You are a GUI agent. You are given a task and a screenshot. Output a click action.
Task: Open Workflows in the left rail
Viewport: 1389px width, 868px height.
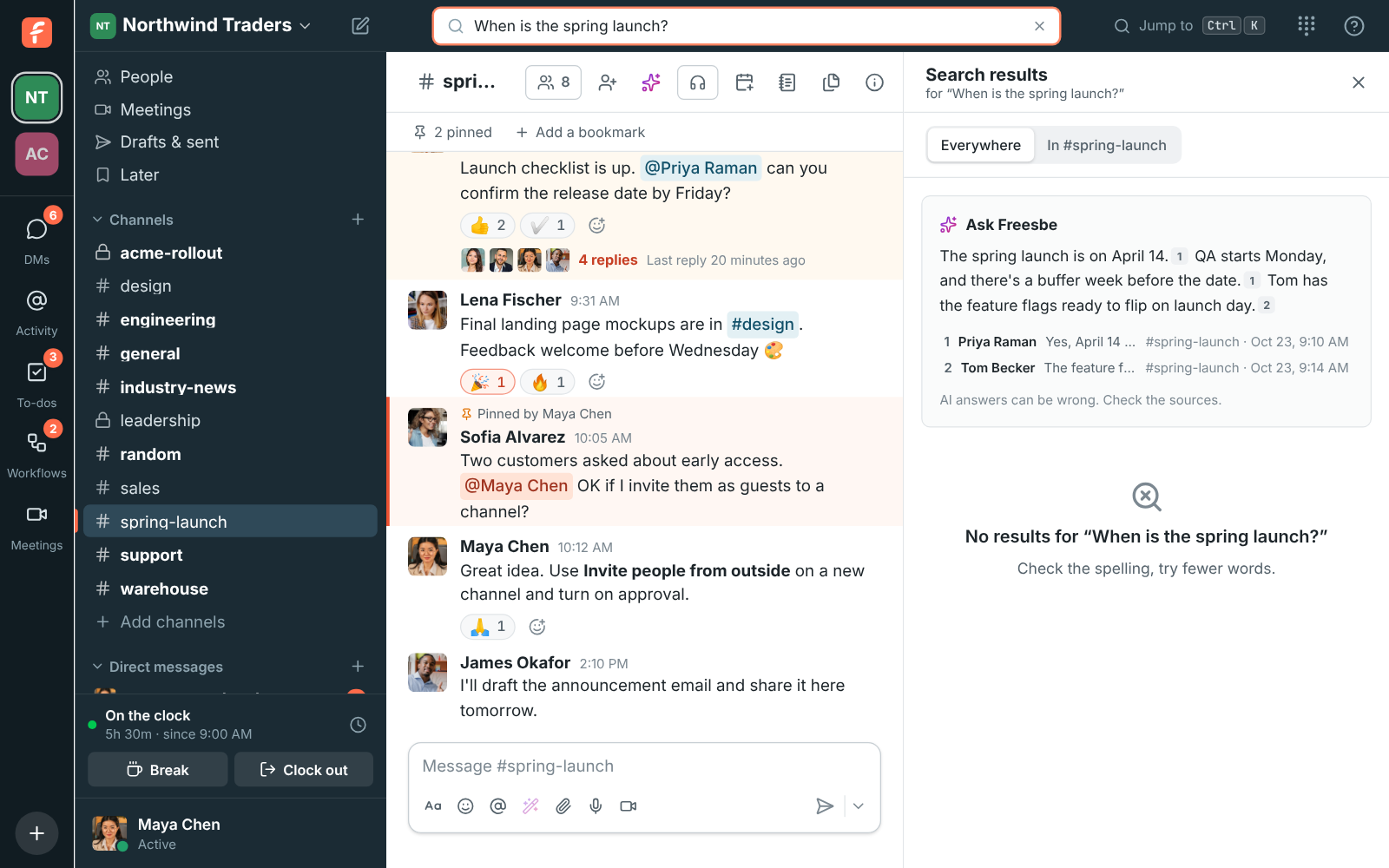[x=36, y=453]
